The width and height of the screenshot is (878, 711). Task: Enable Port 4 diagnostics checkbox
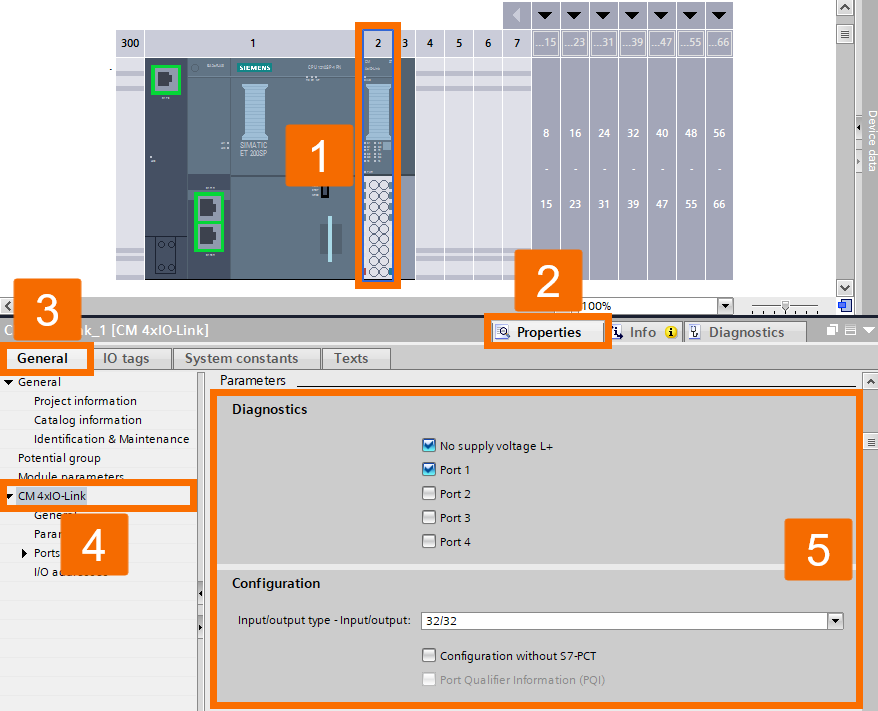pos(429,541)
